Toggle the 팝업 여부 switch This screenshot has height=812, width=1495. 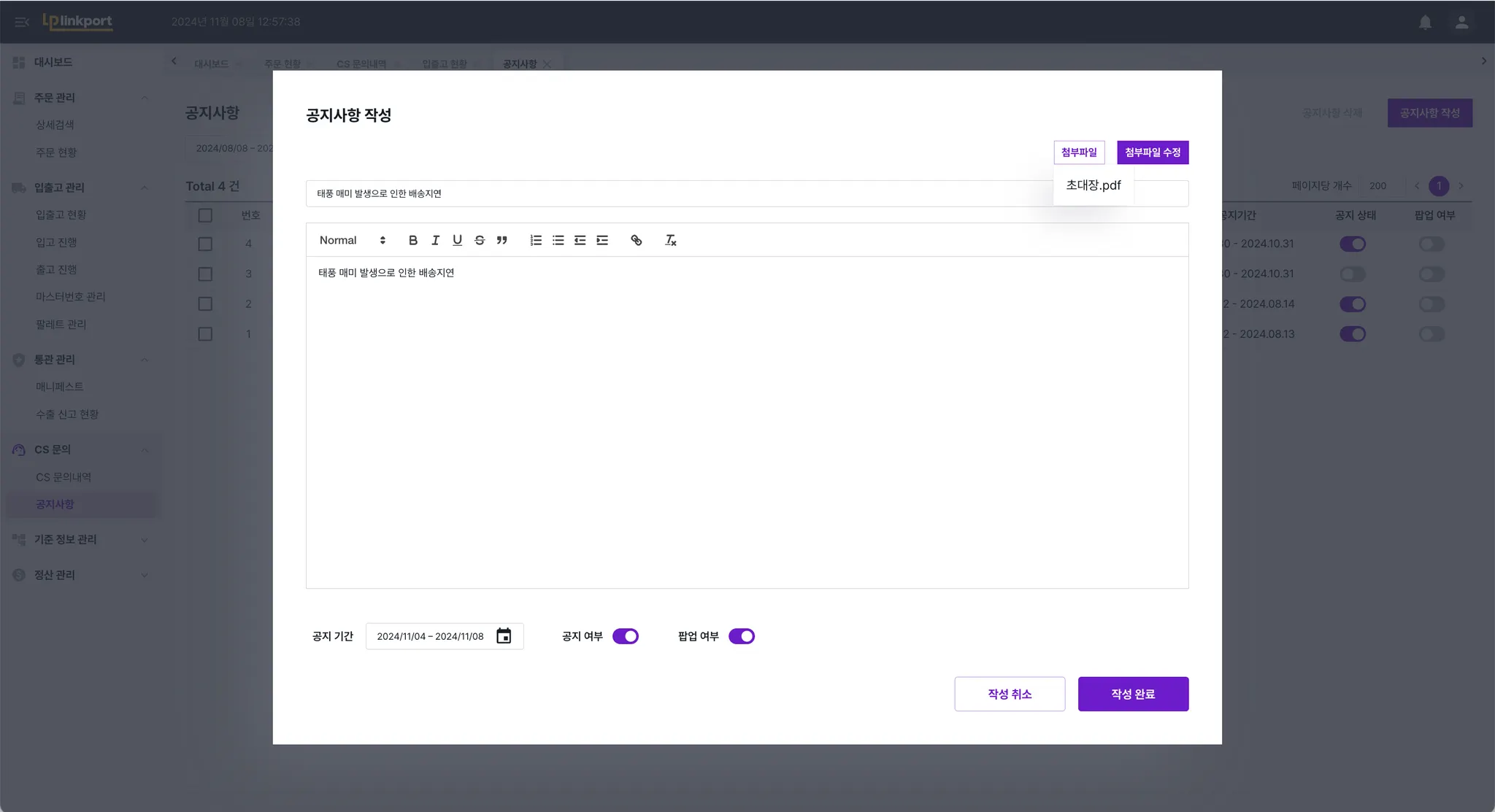click(x=742, y=636)
